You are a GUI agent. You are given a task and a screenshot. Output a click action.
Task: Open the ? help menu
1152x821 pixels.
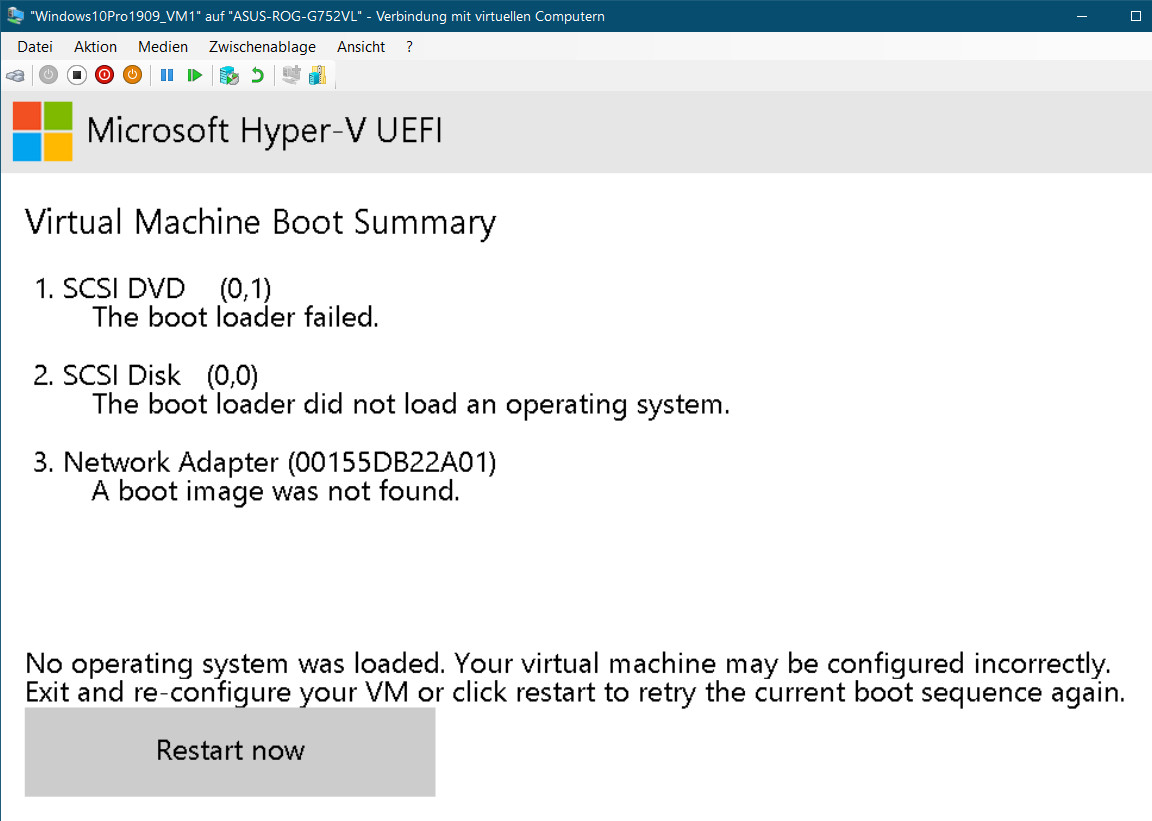point(409,47)
